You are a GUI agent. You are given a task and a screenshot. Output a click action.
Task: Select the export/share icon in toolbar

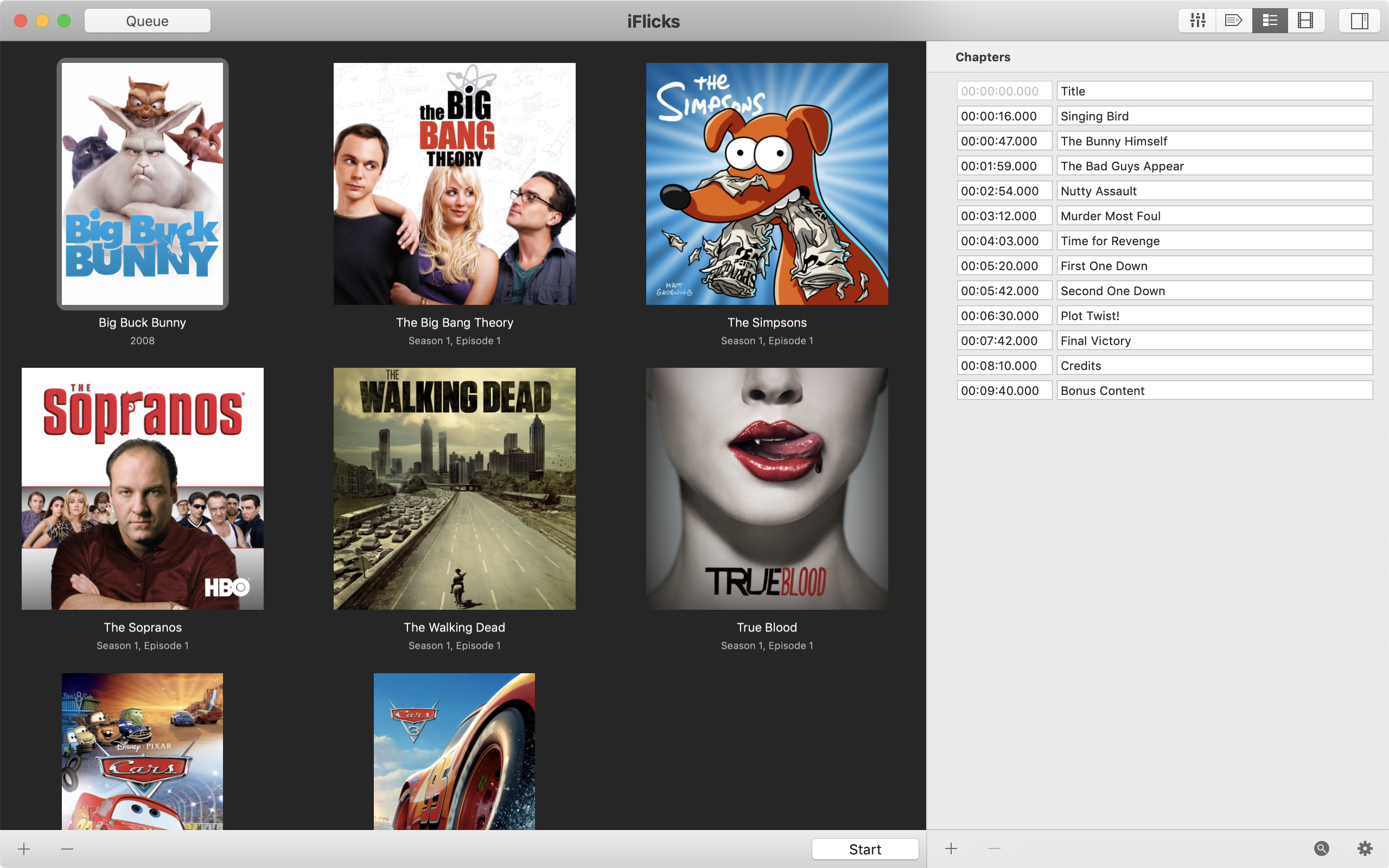coord(1233,19)
